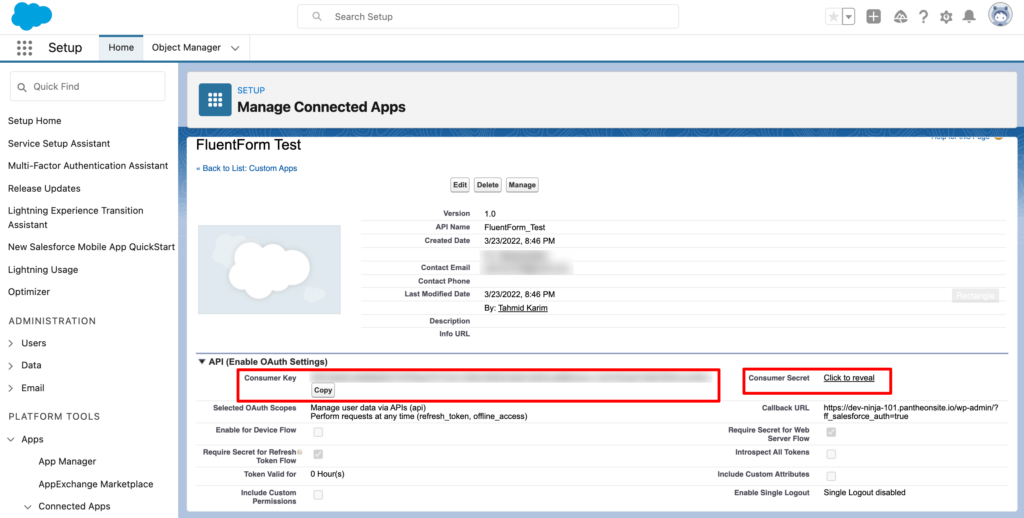Open Service Setup Assistant
The image size is (1024, 518).
(x=59, y=143)
